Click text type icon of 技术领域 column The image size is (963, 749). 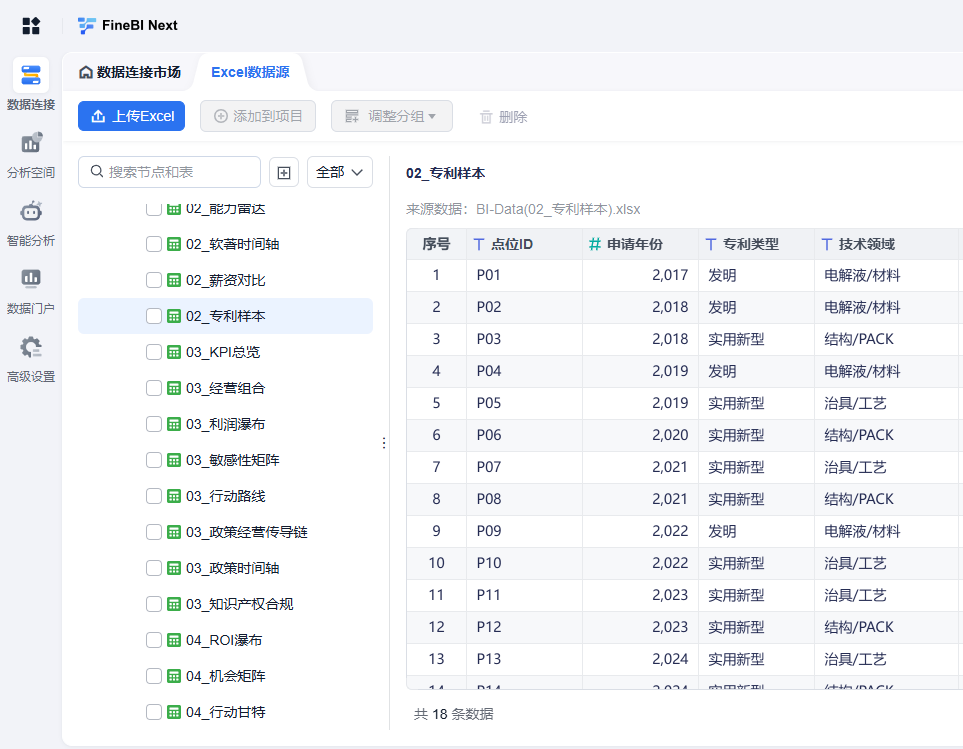[x=827, y=244]
